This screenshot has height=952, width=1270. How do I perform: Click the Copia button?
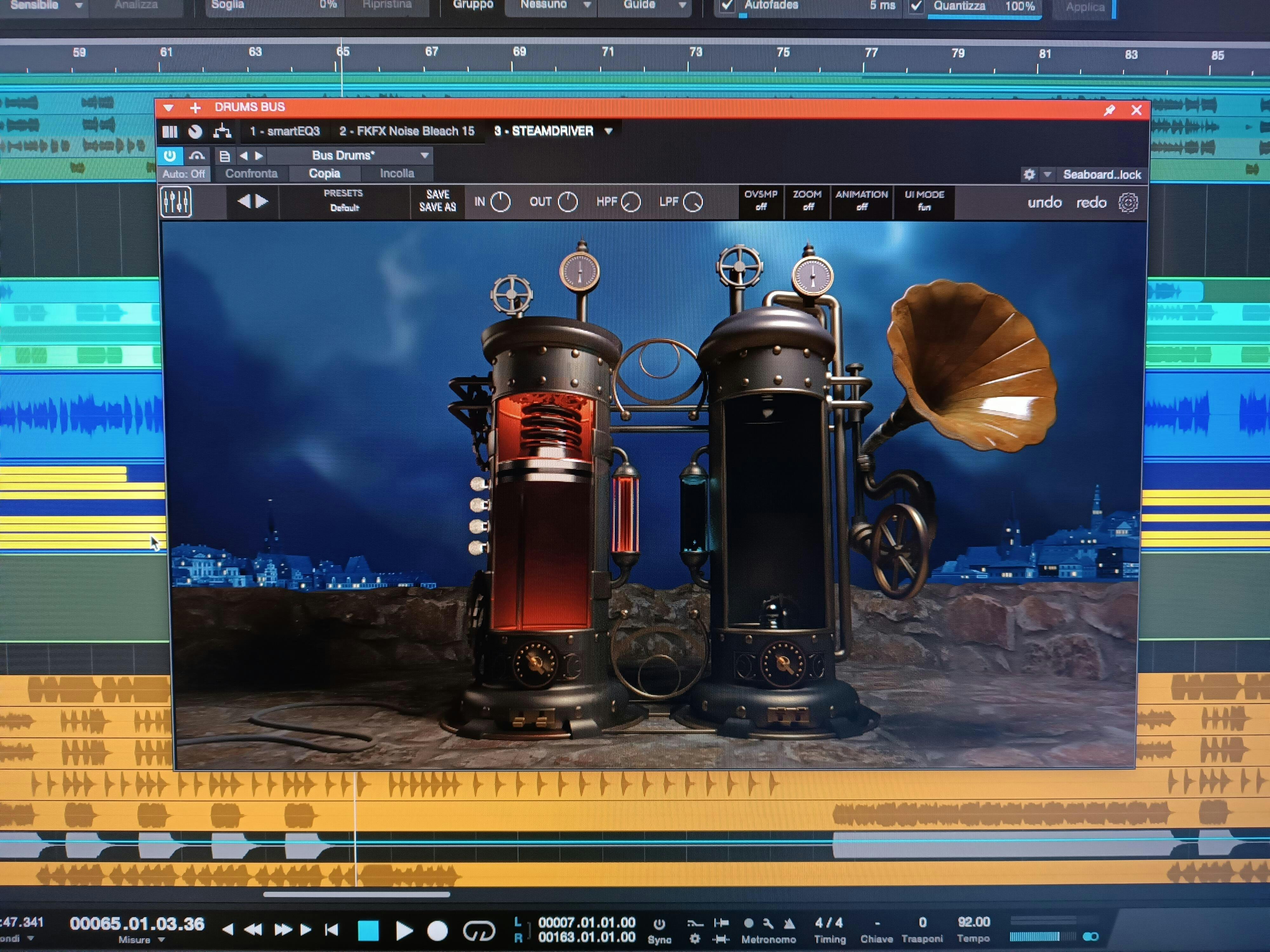pos(324,173)
